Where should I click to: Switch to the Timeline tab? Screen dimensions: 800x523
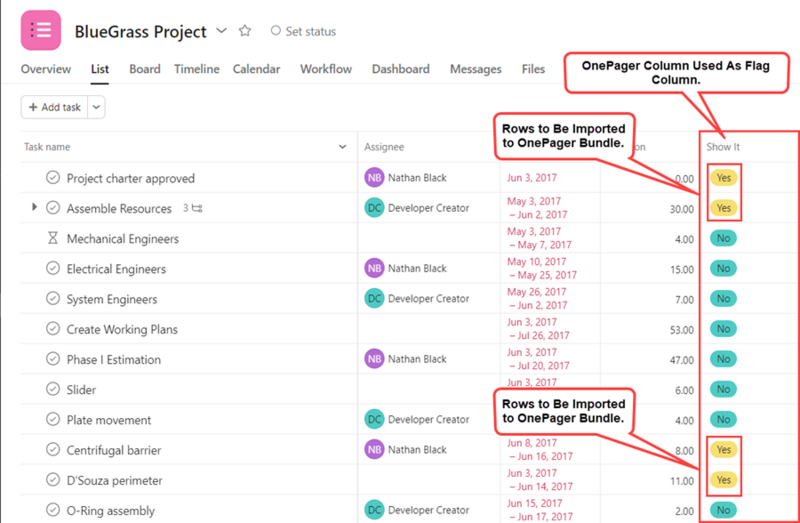[197, 69]
